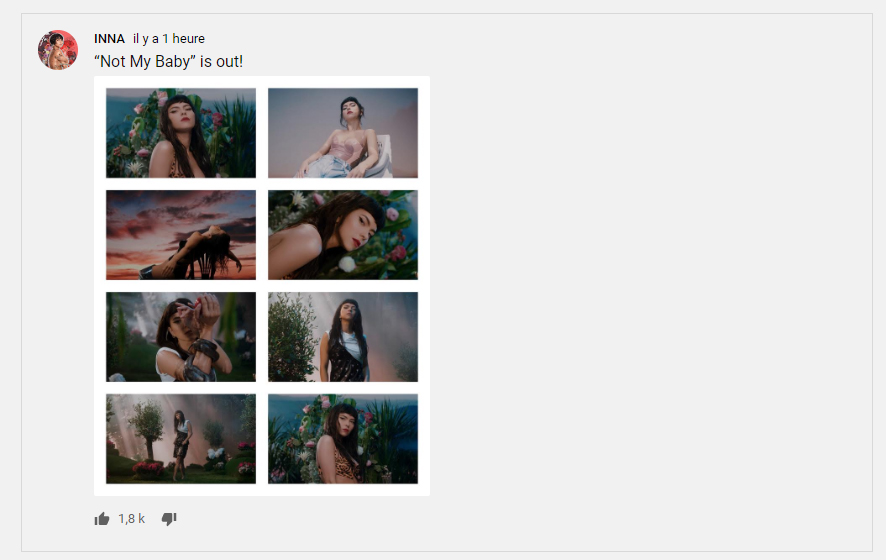The image size is (886, 560).
Task: Open INNA's round profile avatar
Action: point(58,50)
